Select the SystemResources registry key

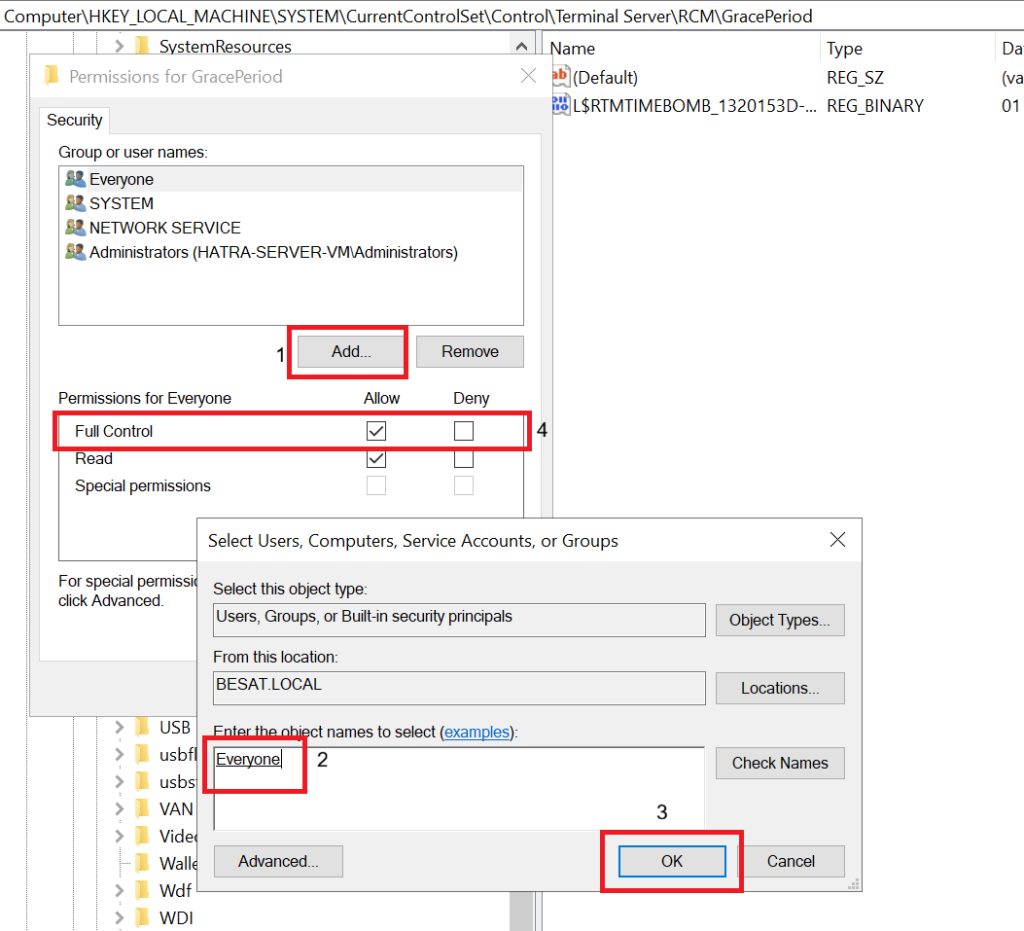coord(225,46)
